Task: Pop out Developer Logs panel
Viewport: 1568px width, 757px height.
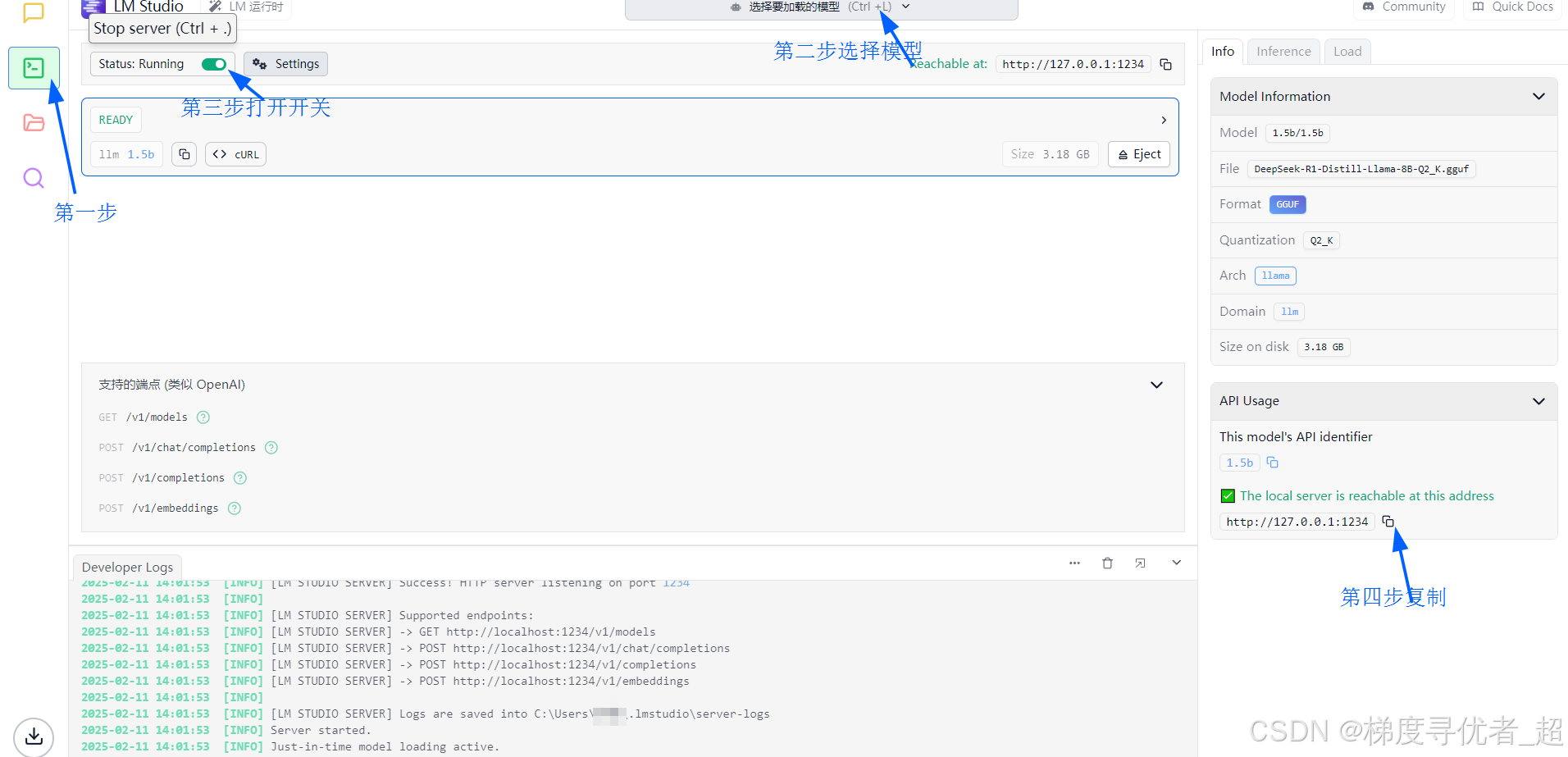Action: 1140,563
